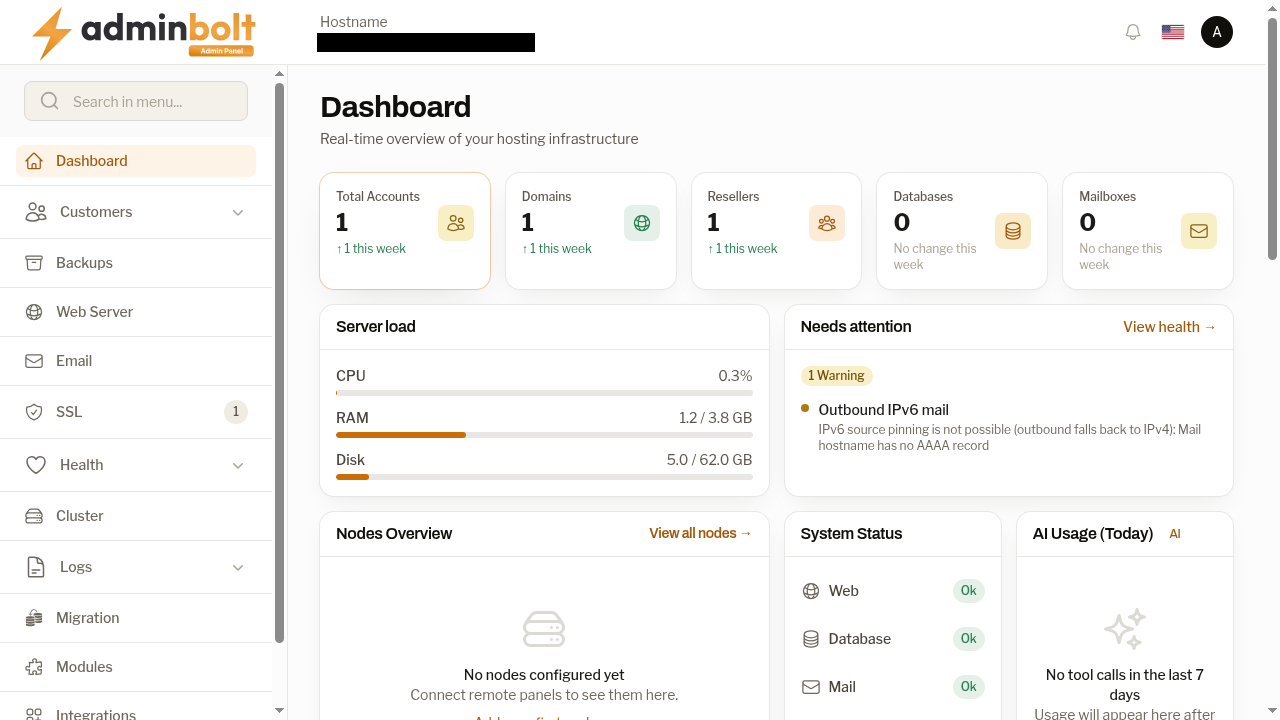1280x720 pixels.
Task: Click the Modules puzzle icon in sidebar
Action: (x=34, y=667)
